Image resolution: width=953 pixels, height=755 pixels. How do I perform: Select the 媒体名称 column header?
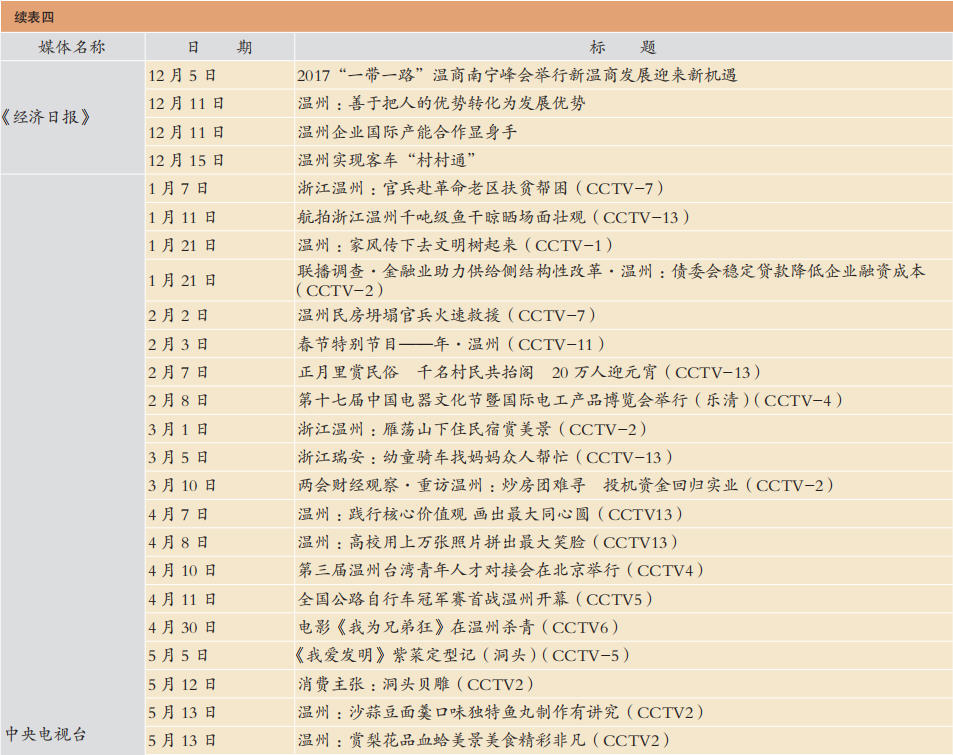point(72,47)
